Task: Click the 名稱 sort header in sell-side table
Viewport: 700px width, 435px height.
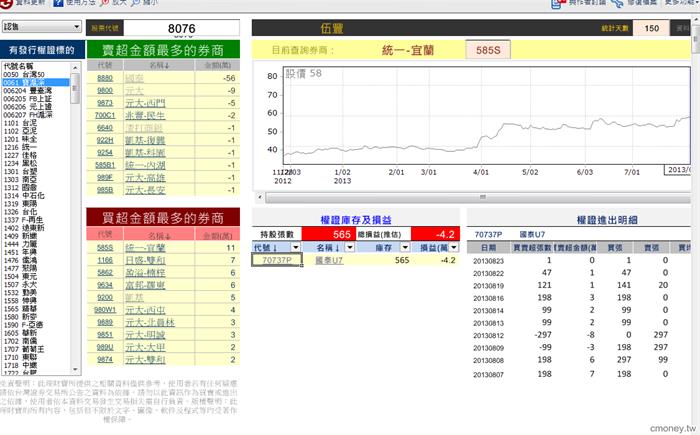Action: click(159, 66)
